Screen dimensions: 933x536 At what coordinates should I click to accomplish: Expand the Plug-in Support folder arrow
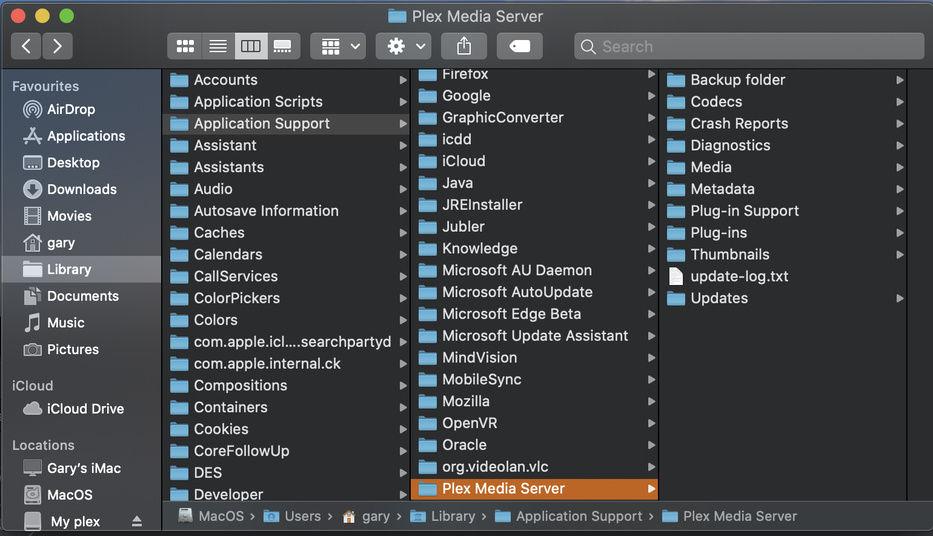[900, 211]
